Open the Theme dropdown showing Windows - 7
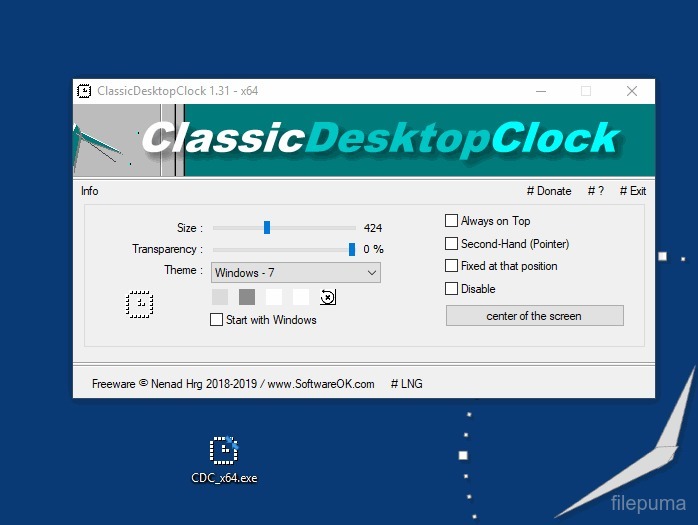 pyautogui.click(x=295, y=273)
